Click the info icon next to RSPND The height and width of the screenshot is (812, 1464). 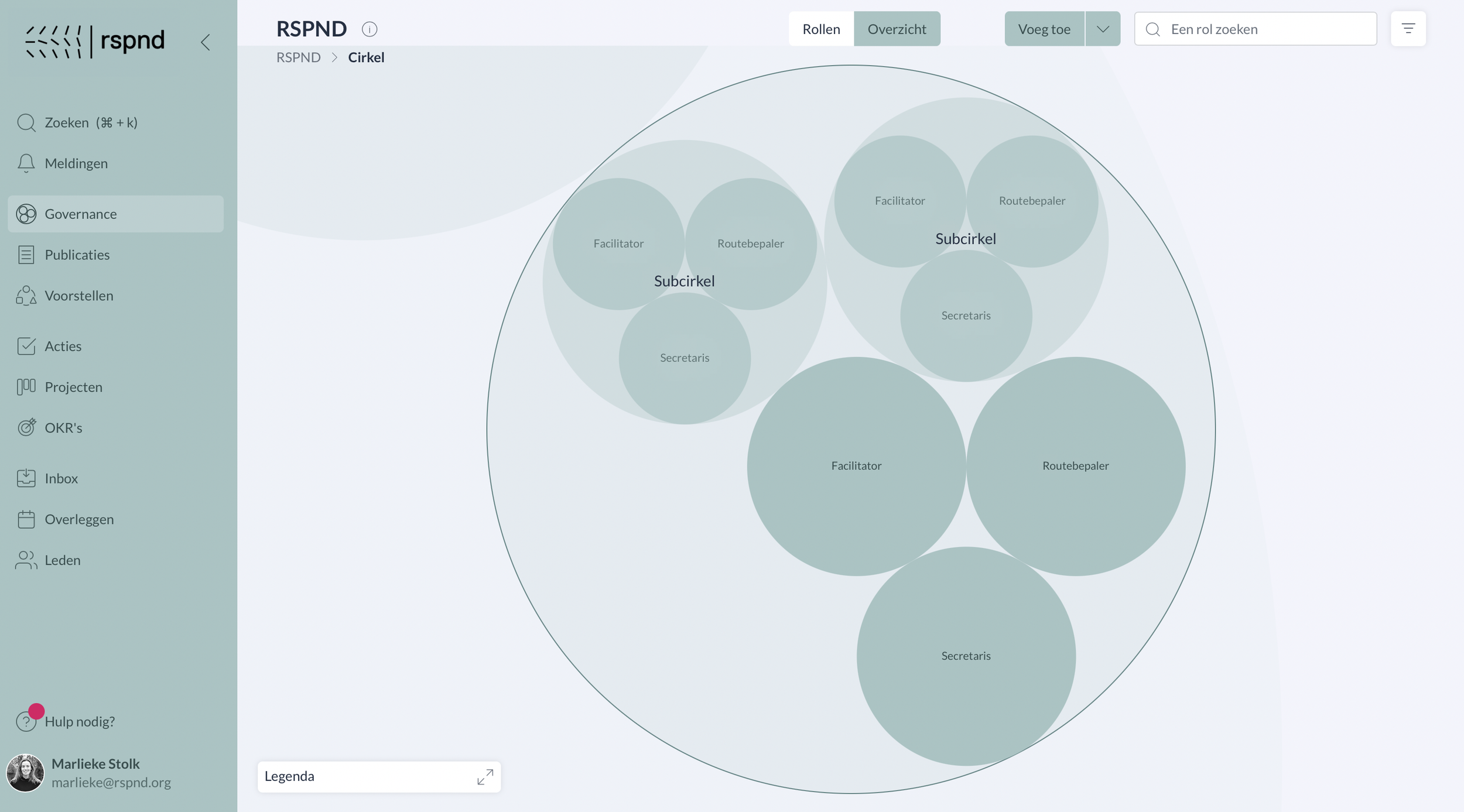pos(370,29)
